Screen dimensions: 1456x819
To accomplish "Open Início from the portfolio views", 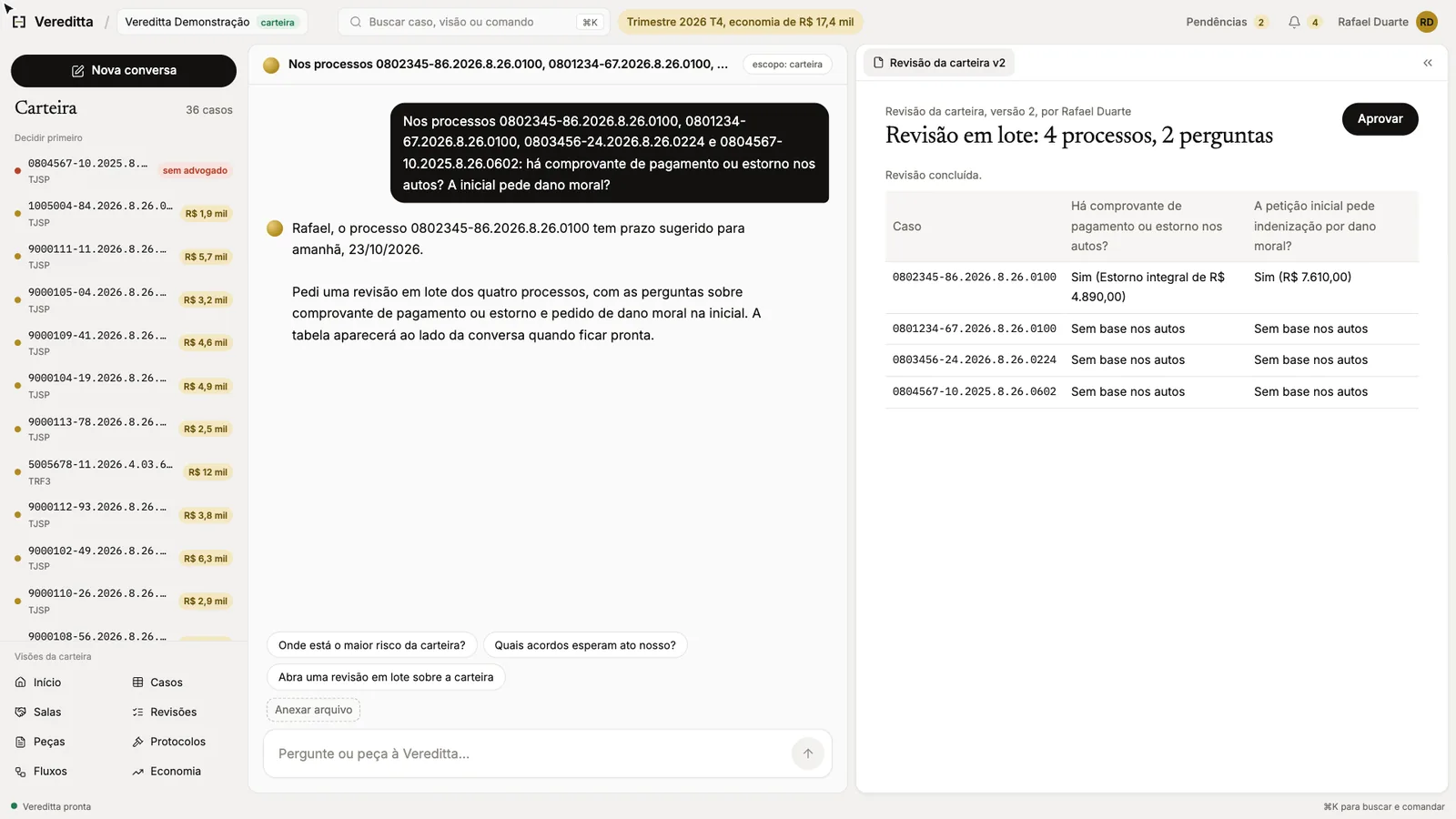I will coord(38,682).
